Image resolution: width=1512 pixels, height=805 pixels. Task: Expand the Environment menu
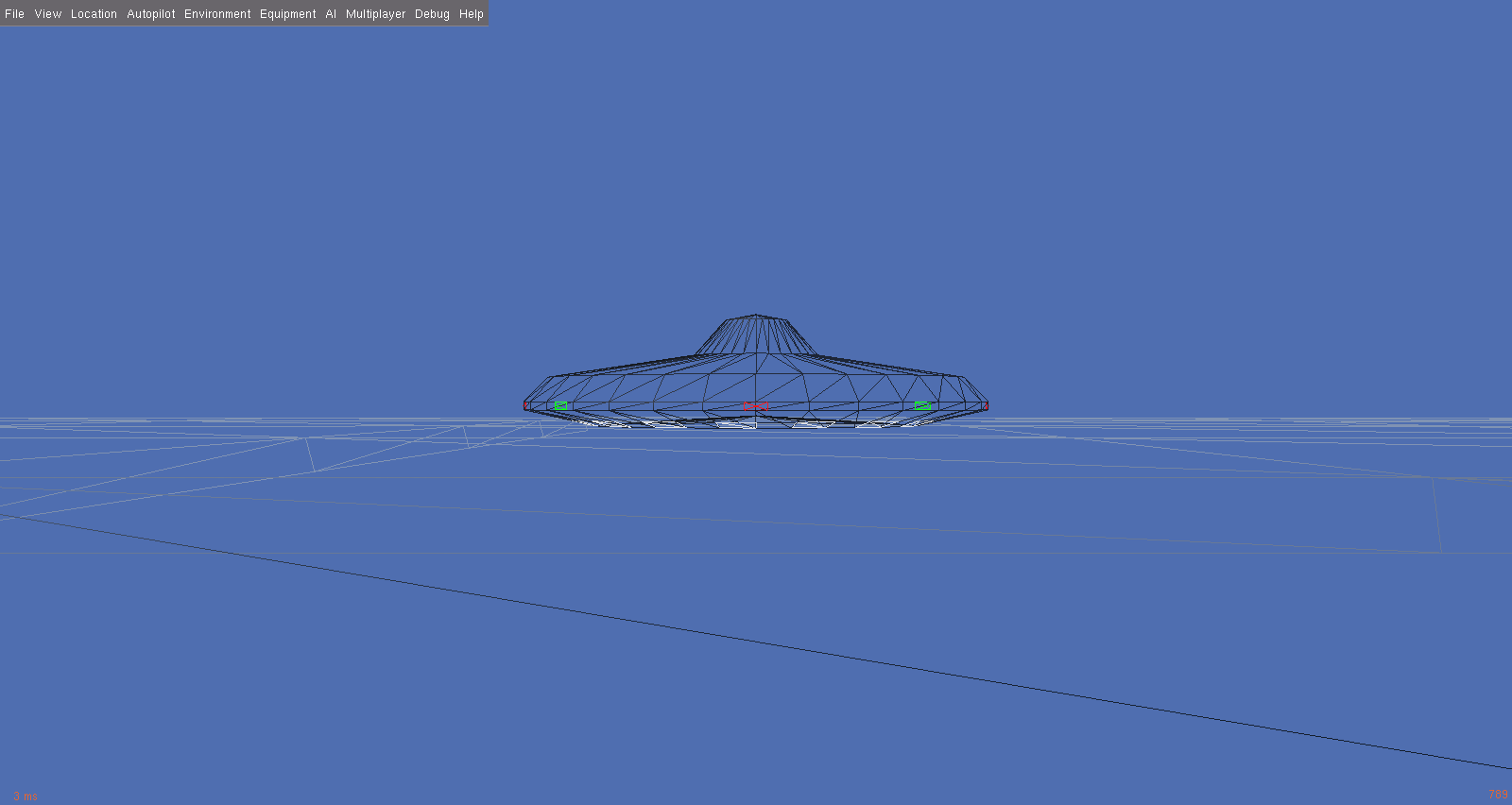(x=217, y=14)
